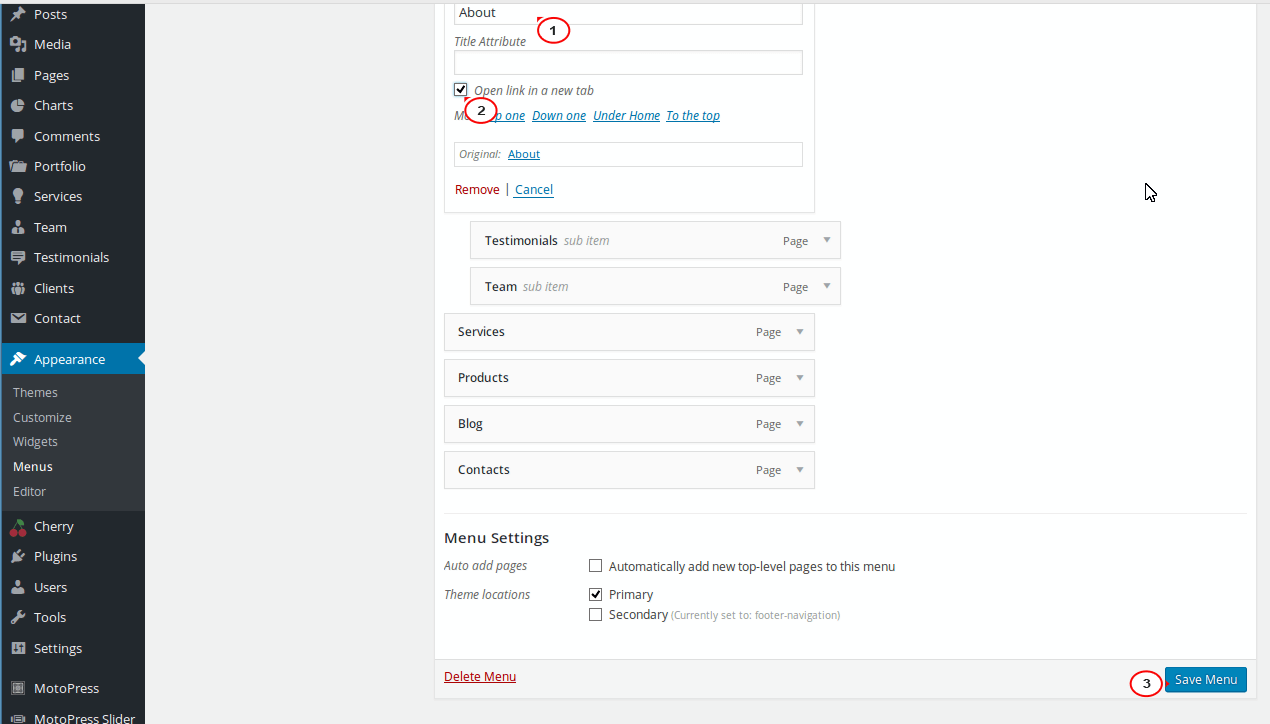This screenshot has width=1270, height=724.
Task: Click the Save Menu button
Action: point(1205,679)
